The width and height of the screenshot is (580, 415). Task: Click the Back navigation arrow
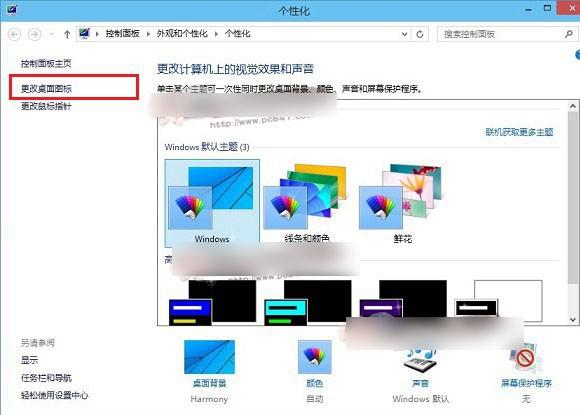15,34
